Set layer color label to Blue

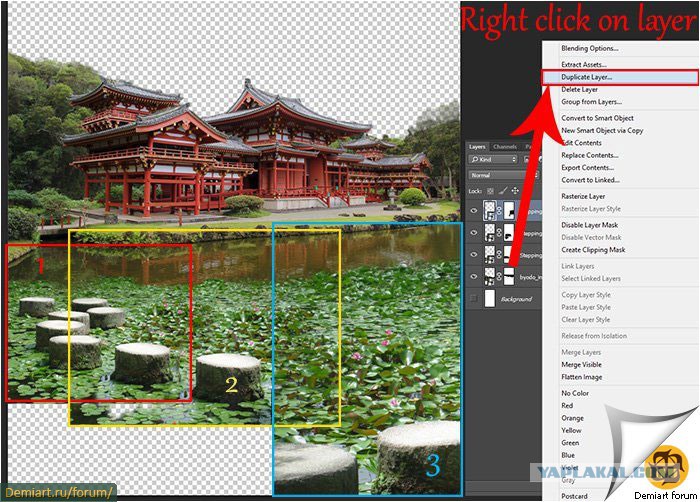click(568, 455)
